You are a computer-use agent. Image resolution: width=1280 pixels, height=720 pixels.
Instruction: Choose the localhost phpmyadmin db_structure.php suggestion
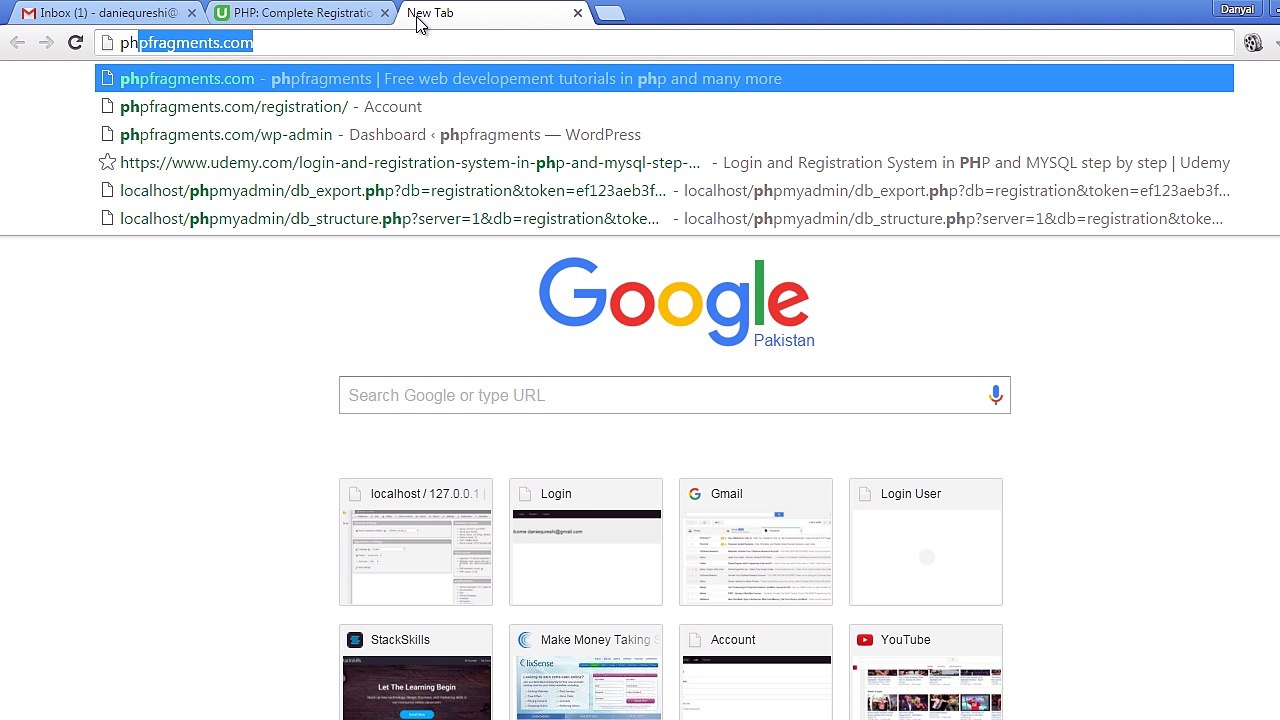pos(664,218)
